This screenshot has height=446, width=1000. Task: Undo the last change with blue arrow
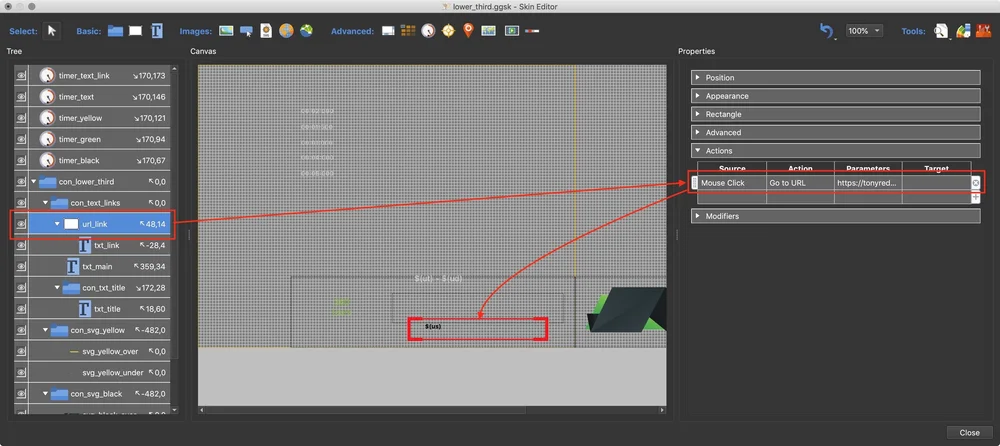pyautogui.click(x=827, y=31)
